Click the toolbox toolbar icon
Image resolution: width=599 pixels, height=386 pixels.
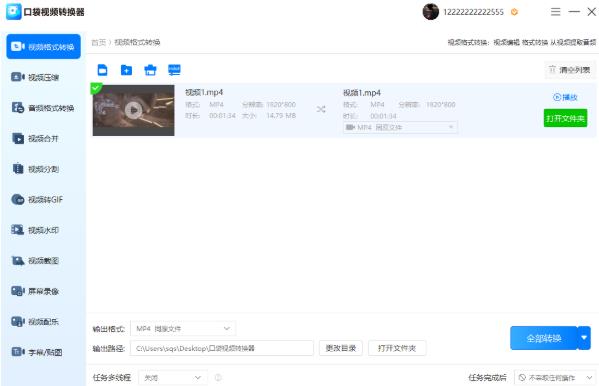[x=150, y=70]
